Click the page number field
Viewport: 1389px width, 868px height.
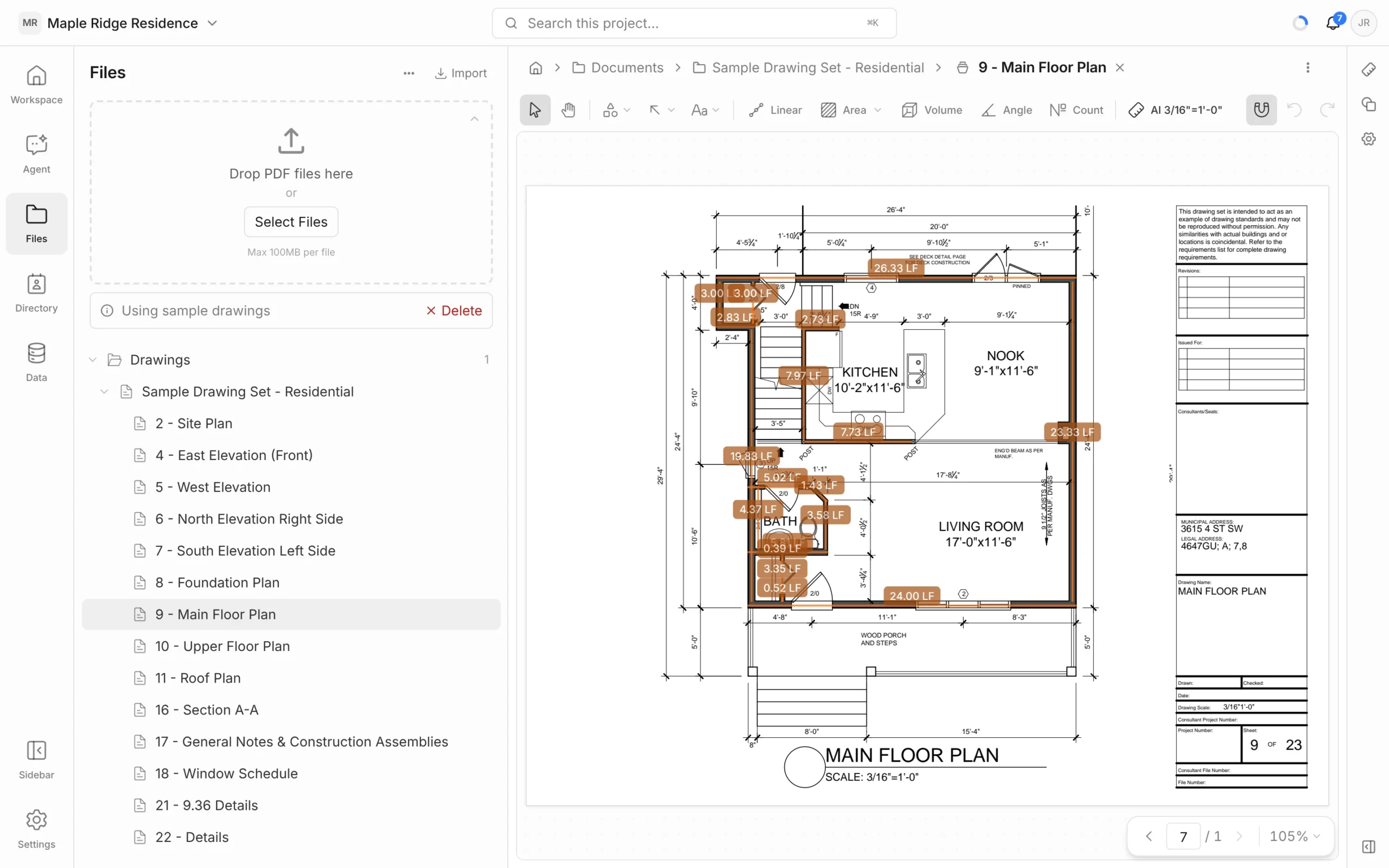pyautogui.click(x=1183, y=837)
